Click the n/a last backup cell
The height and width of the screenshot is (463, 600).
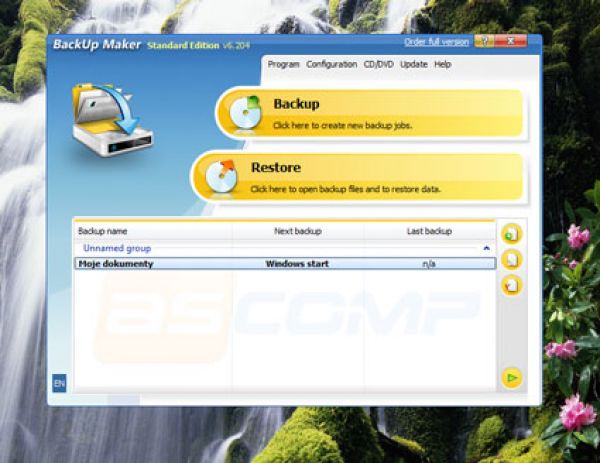[429, 264]
